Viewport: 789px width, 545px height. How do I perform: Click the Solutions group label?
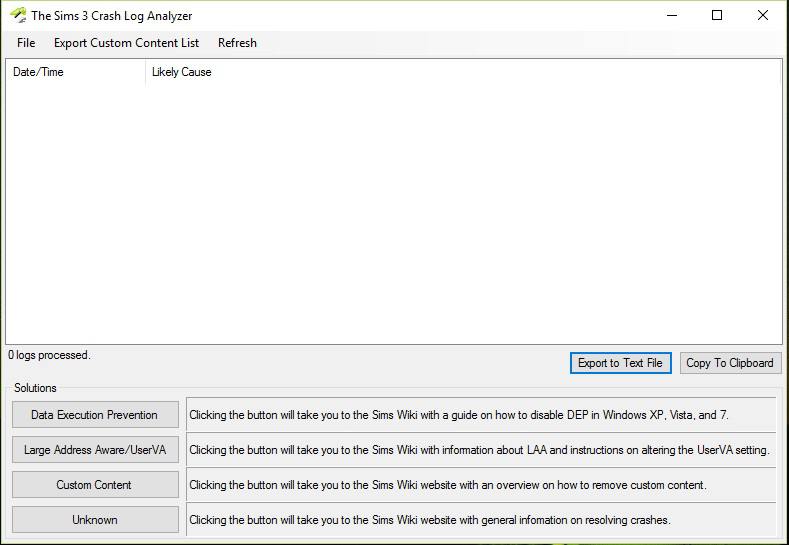pyautogui.click(x=35, y=387)
